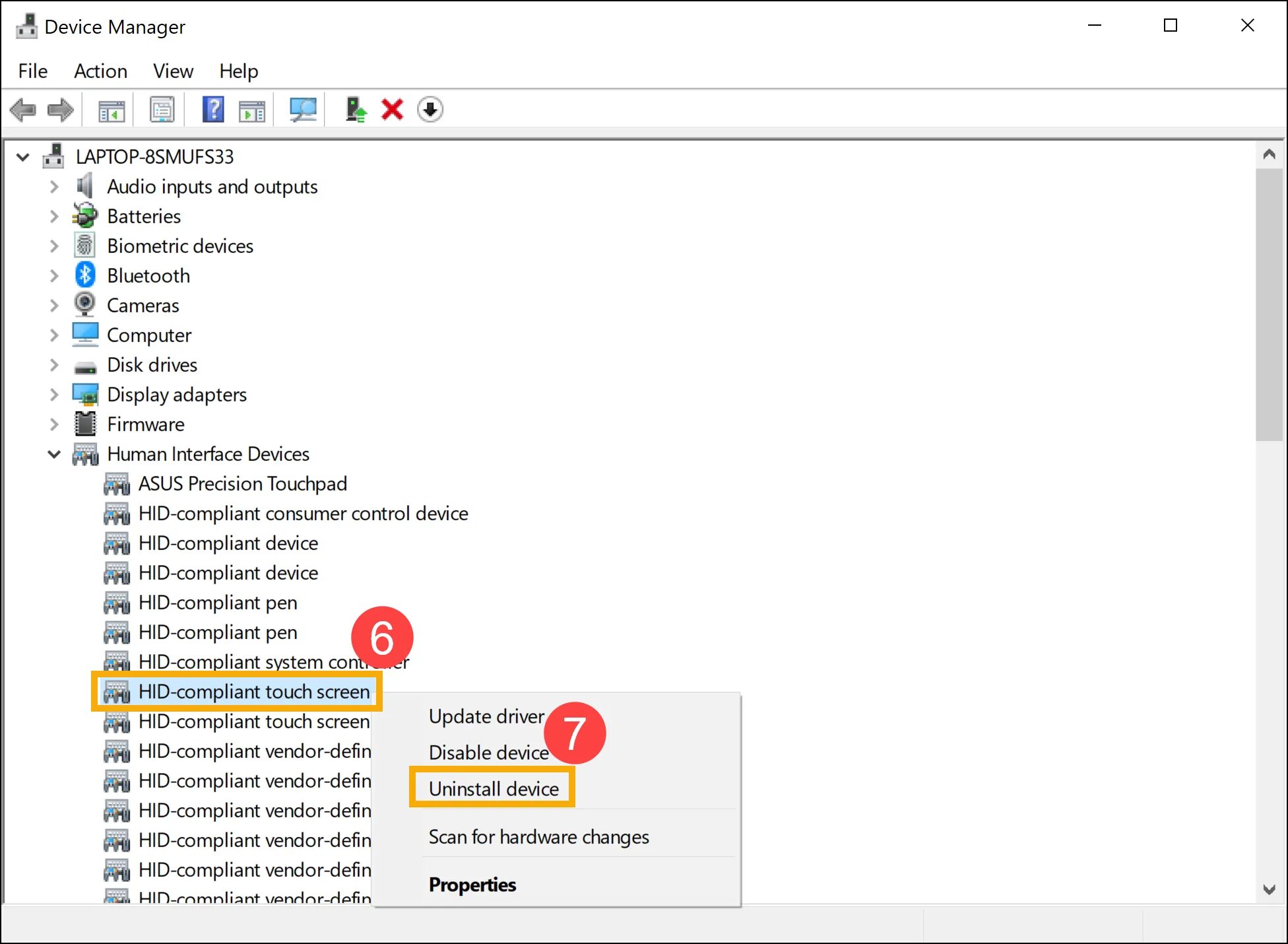This screenshot has height=944, width=1288.
Task: Click the red X Uninstall device icon
Action: click(392, 110)
